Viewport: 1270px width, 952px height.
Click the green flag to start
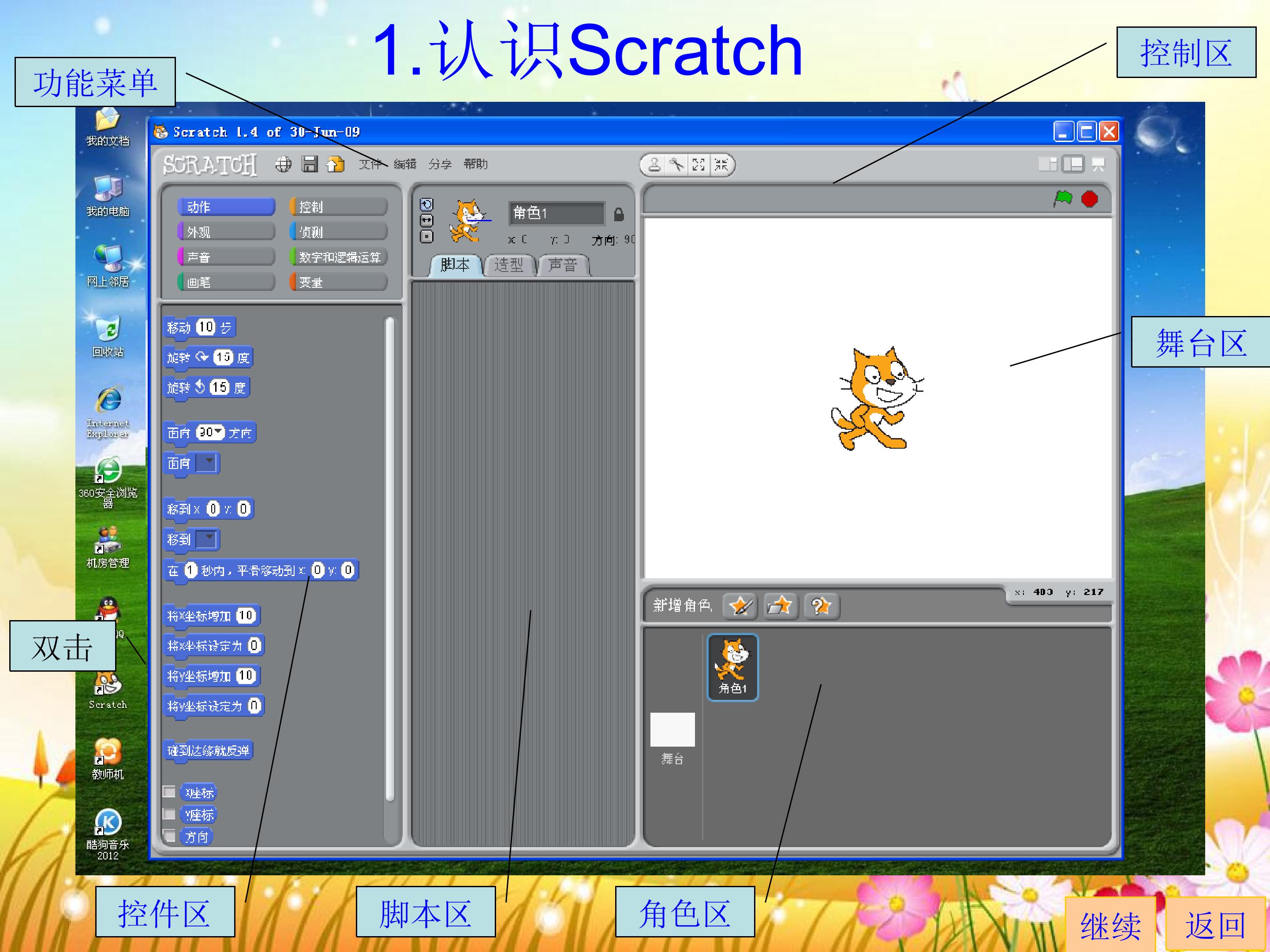tap(1063, 198)
